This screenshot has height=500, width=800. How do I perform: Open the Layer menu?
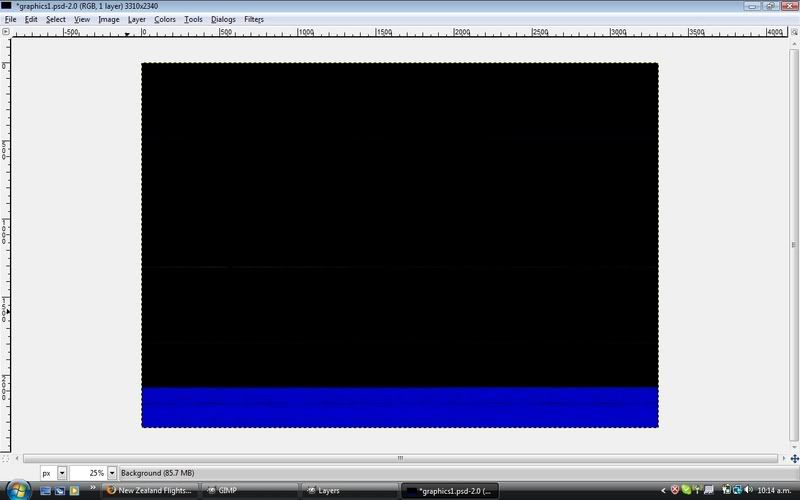(x=136, y=19)
